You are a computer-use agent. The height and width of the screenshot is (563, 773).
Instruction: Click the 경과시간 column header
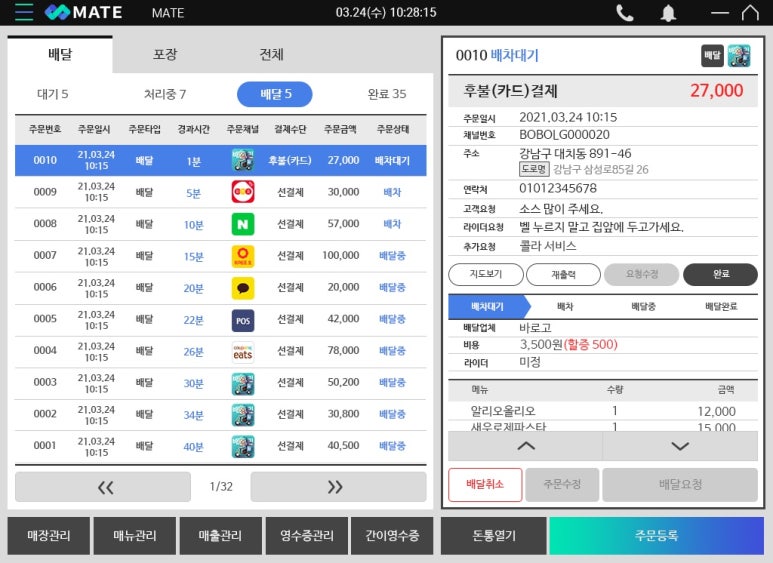[194, 129]
